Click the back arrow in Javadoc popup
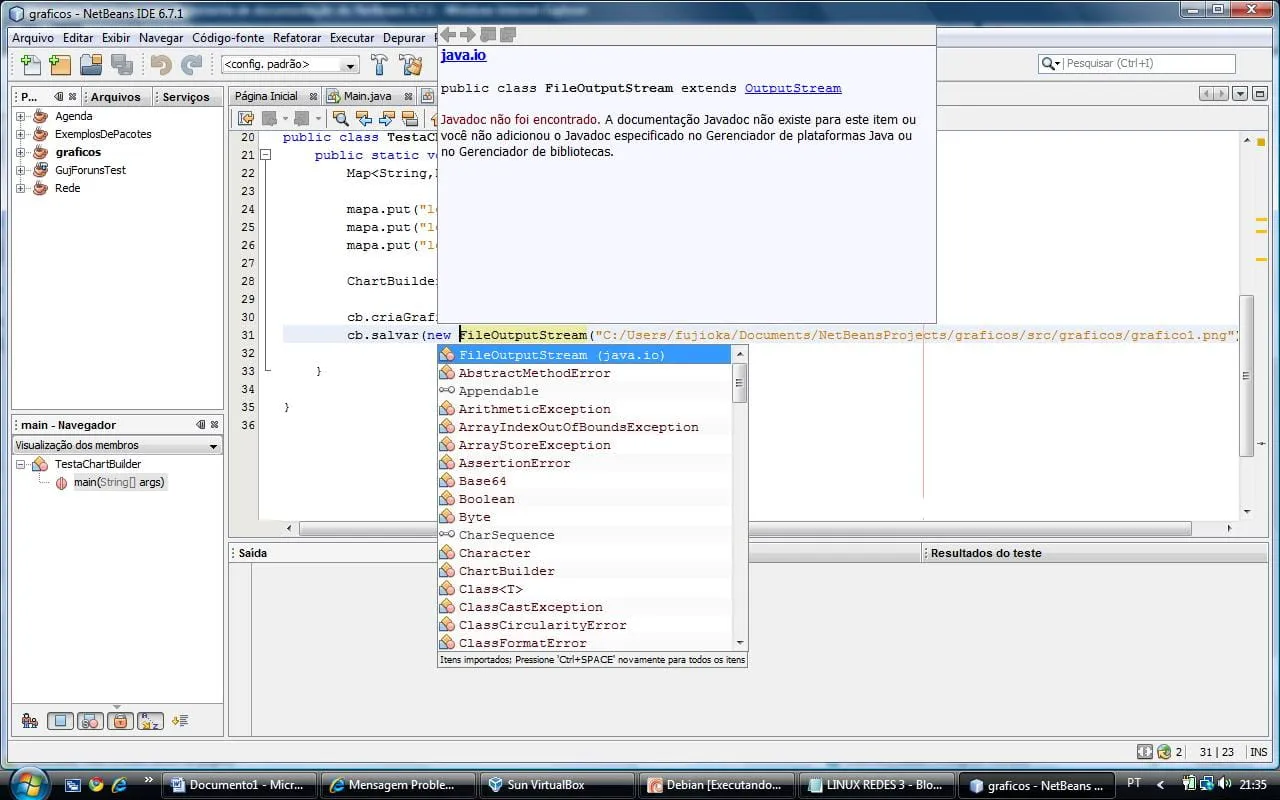Image resolution: width=1280 pixels, height=800 pixels. tap(448, 35)
